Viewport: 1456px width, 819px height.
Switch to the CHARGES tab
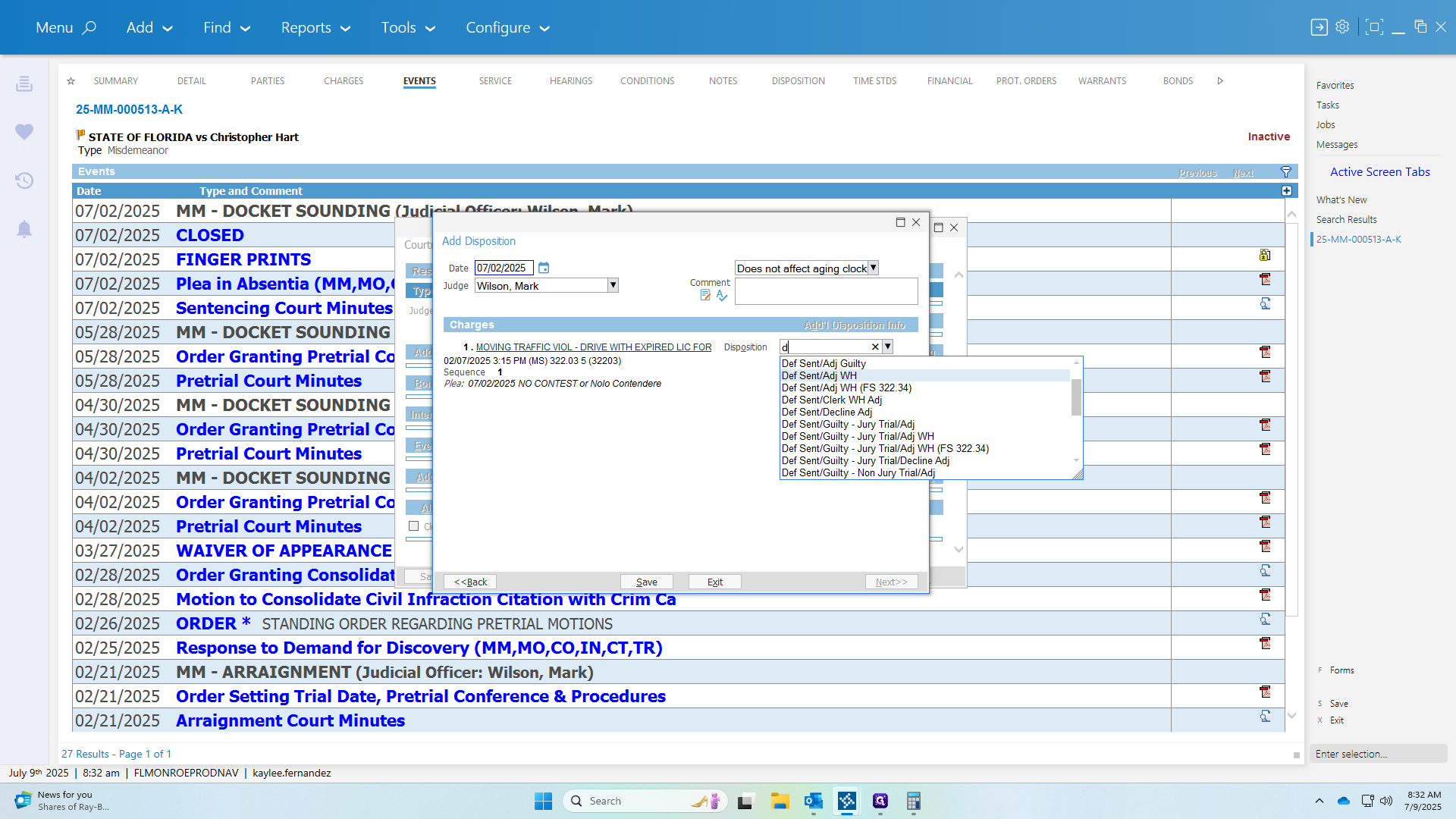pyautogui.click(x=344, y=81)
